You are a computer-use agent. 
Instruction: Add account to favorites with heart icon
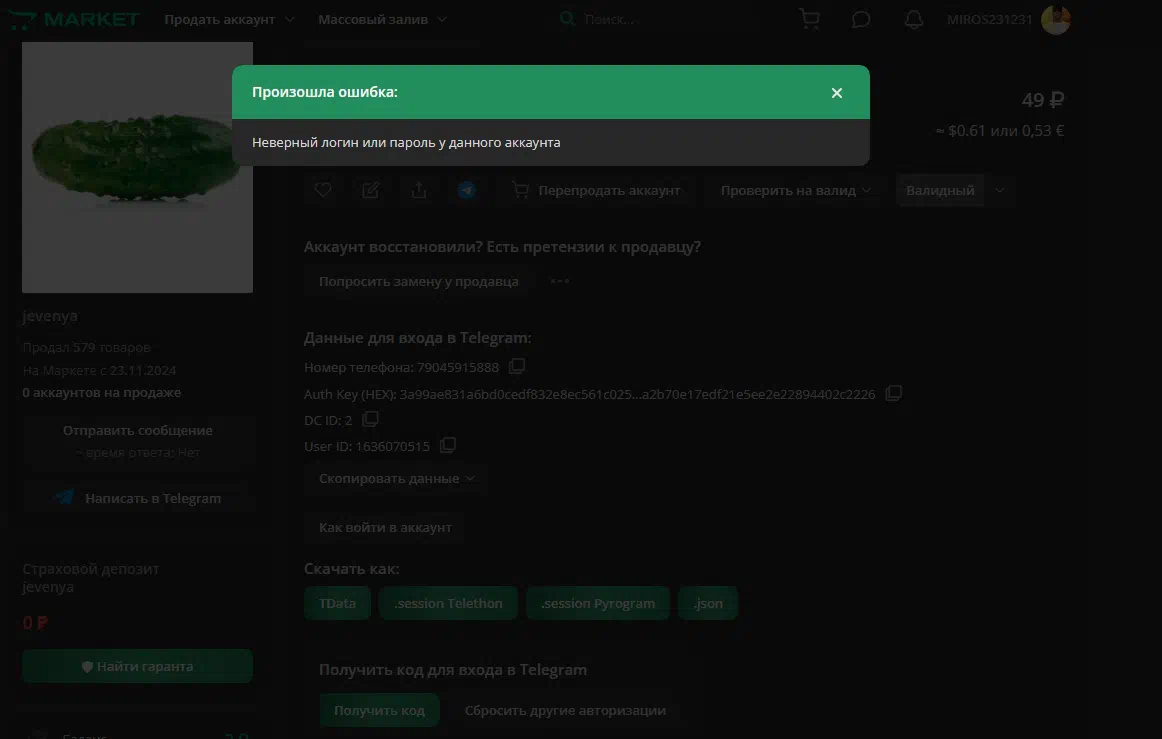click(x=322, y=190)
